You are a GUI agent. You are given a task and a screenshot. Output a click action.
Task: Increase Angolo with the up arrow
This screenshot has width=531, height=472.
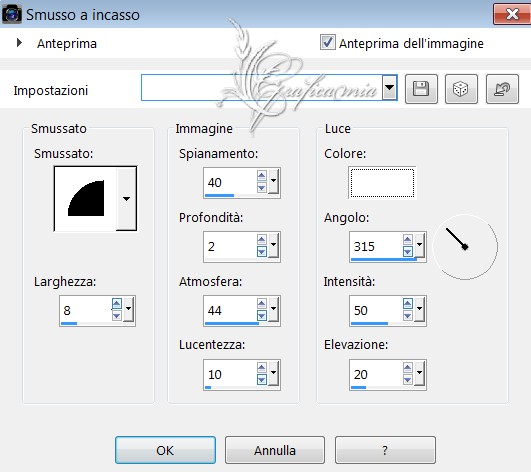pyautogui.click(x=408, y=240)
